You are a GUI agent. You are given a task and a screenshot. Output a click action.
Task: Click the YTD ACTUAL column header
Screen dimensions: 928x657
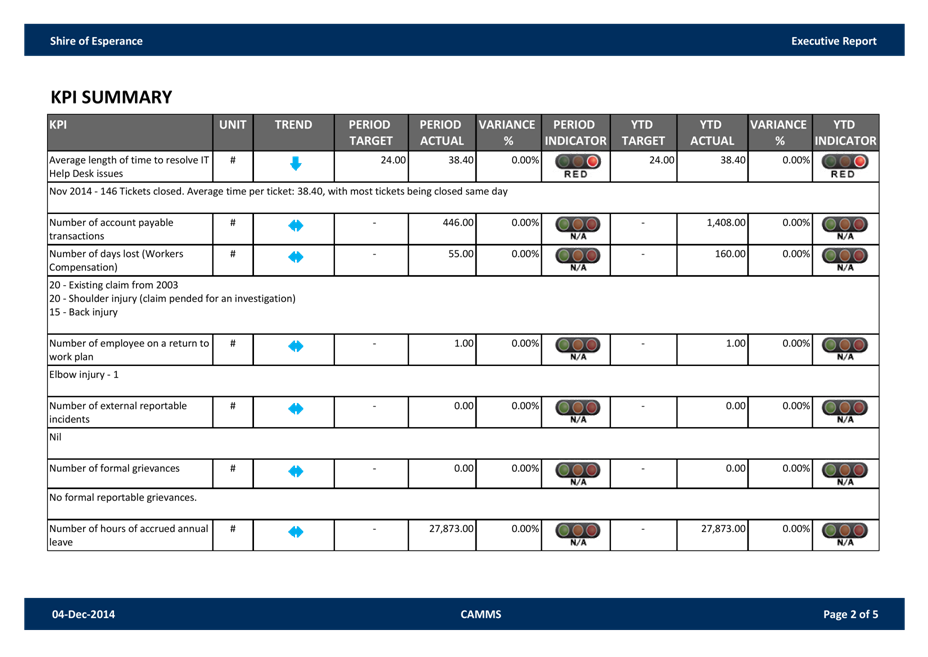coord(712,132)
